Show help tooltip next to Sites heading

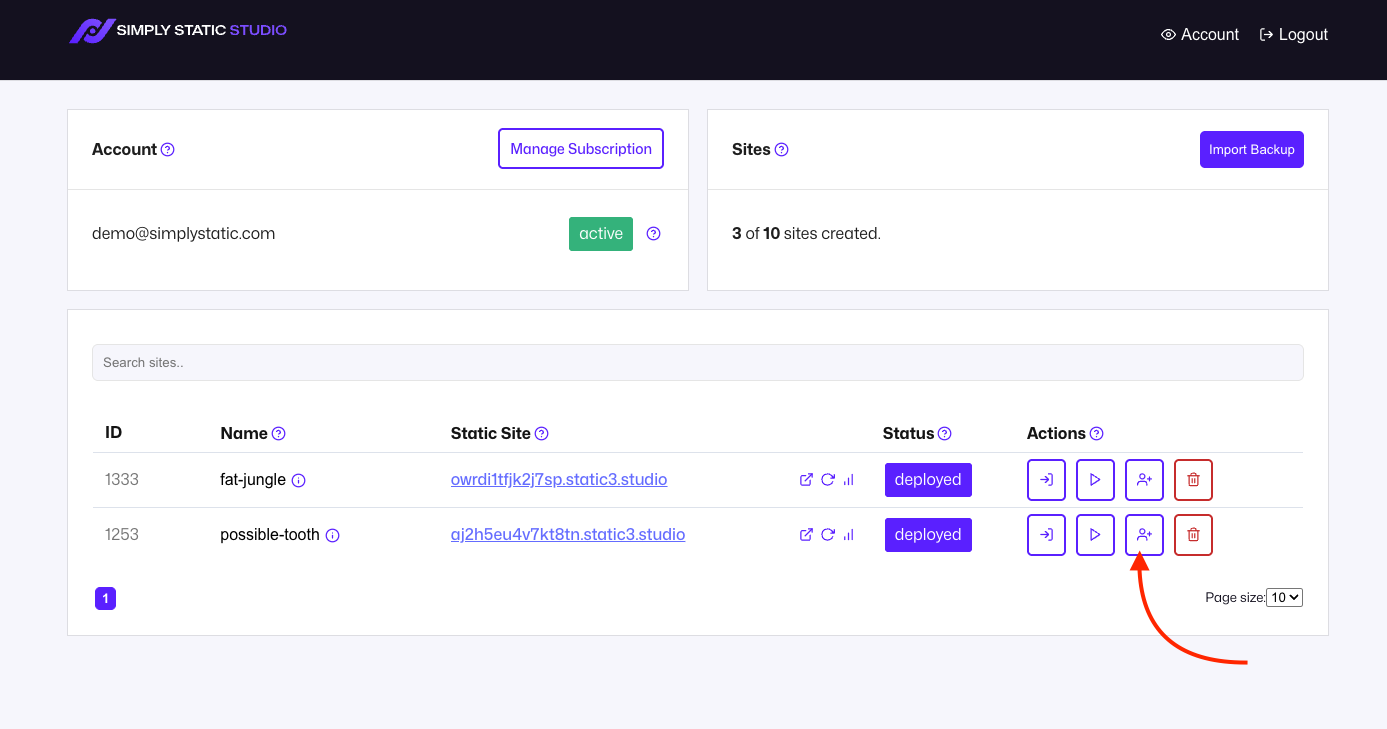pyautogui.click(x=782, y=149)
